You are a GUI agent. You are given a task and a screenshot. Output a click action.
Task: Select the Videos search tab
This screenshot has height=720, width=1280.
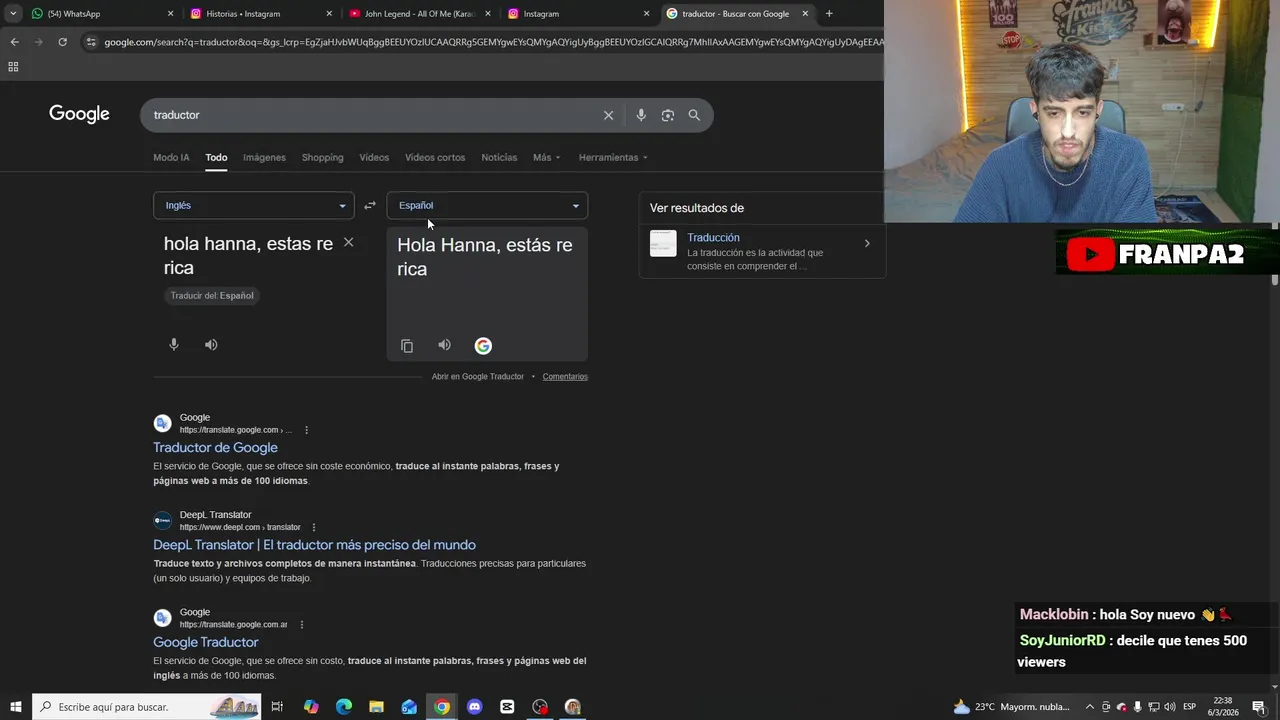coord(374,157)
